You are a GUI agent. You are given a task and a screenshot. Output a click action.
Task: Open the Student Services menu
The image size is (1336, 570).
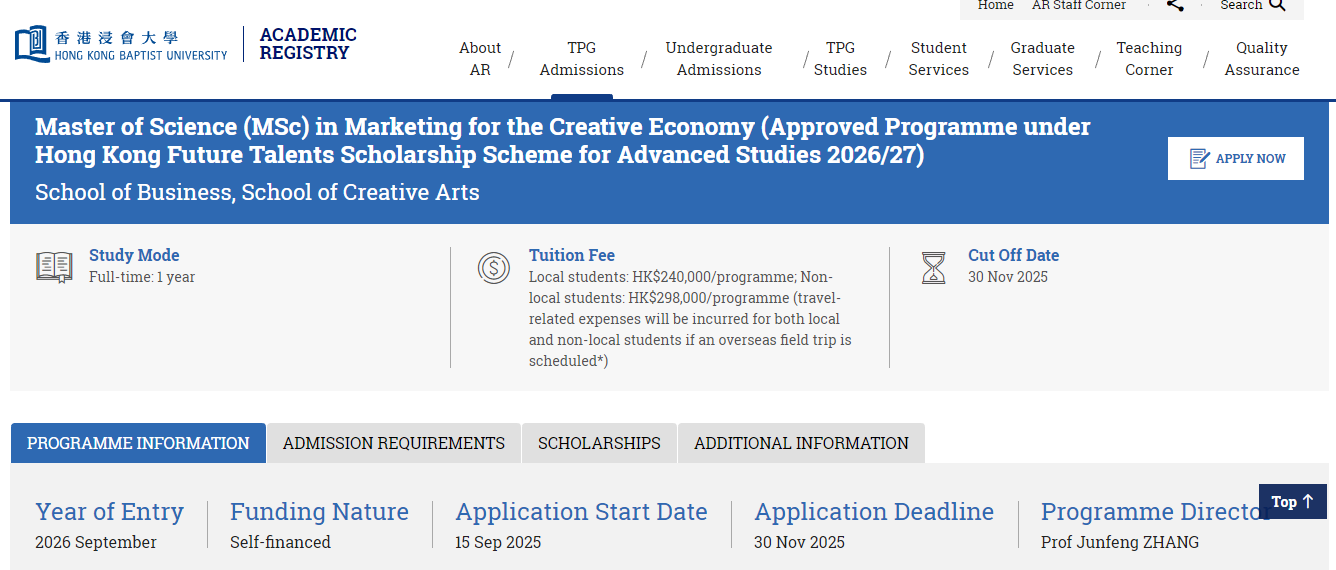[939, 59]
